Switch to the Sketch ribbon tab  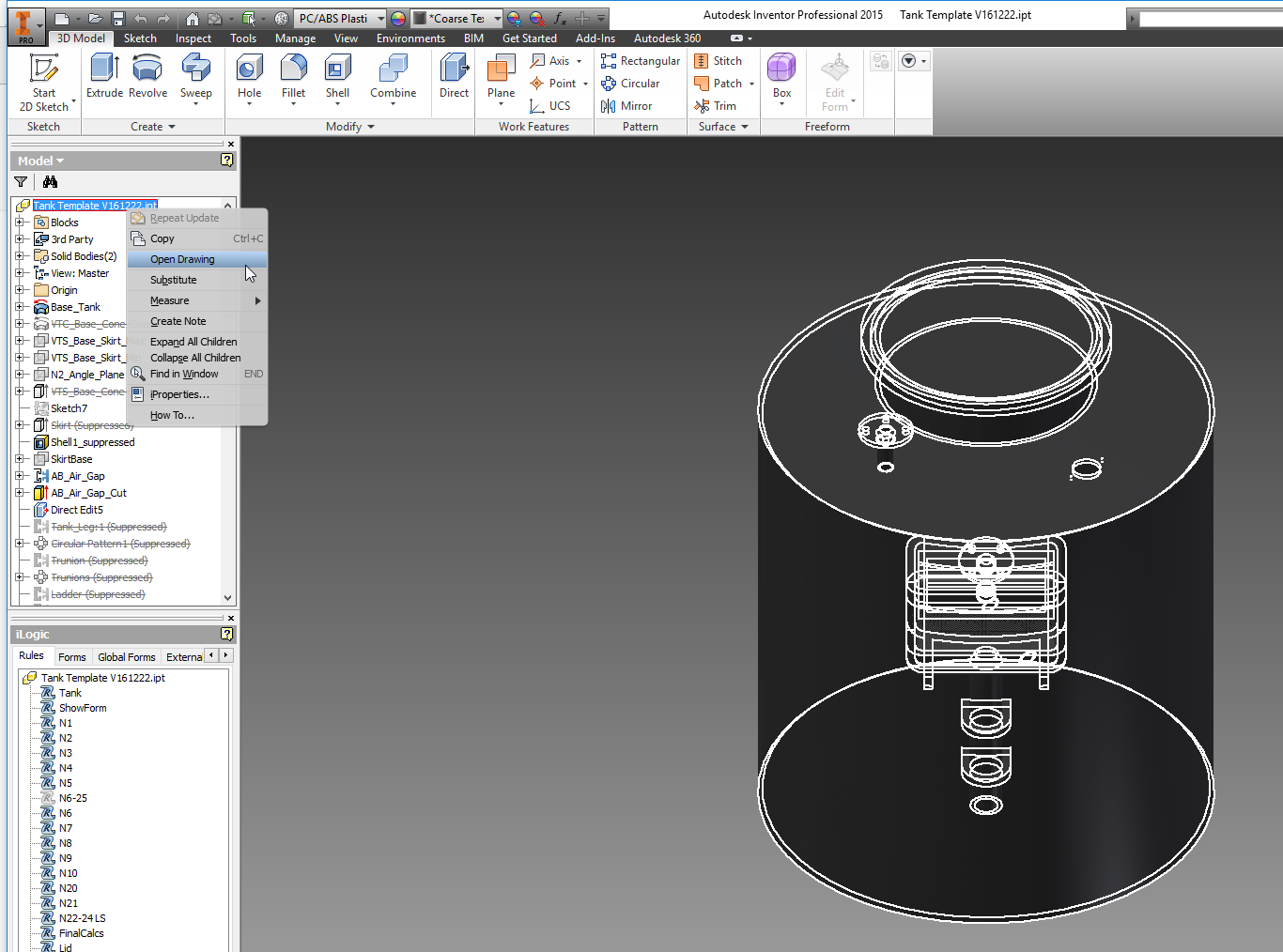point(139,38)
